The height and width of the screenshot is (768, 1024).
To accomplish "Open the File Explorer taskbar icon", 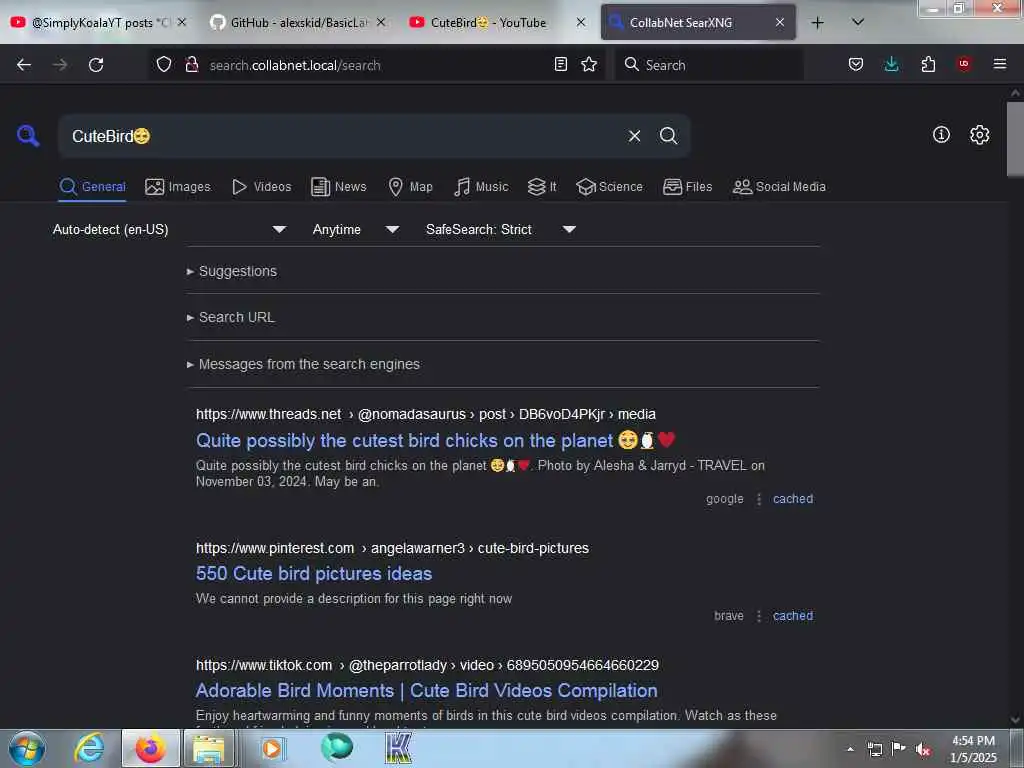I will (x=208, y=748).
